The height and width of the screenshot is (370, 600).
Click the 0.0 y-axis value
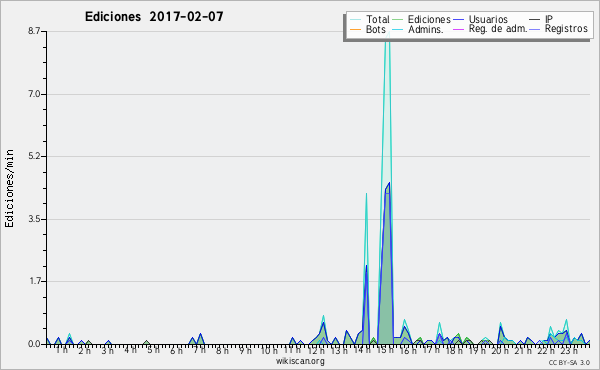point(34,344)
